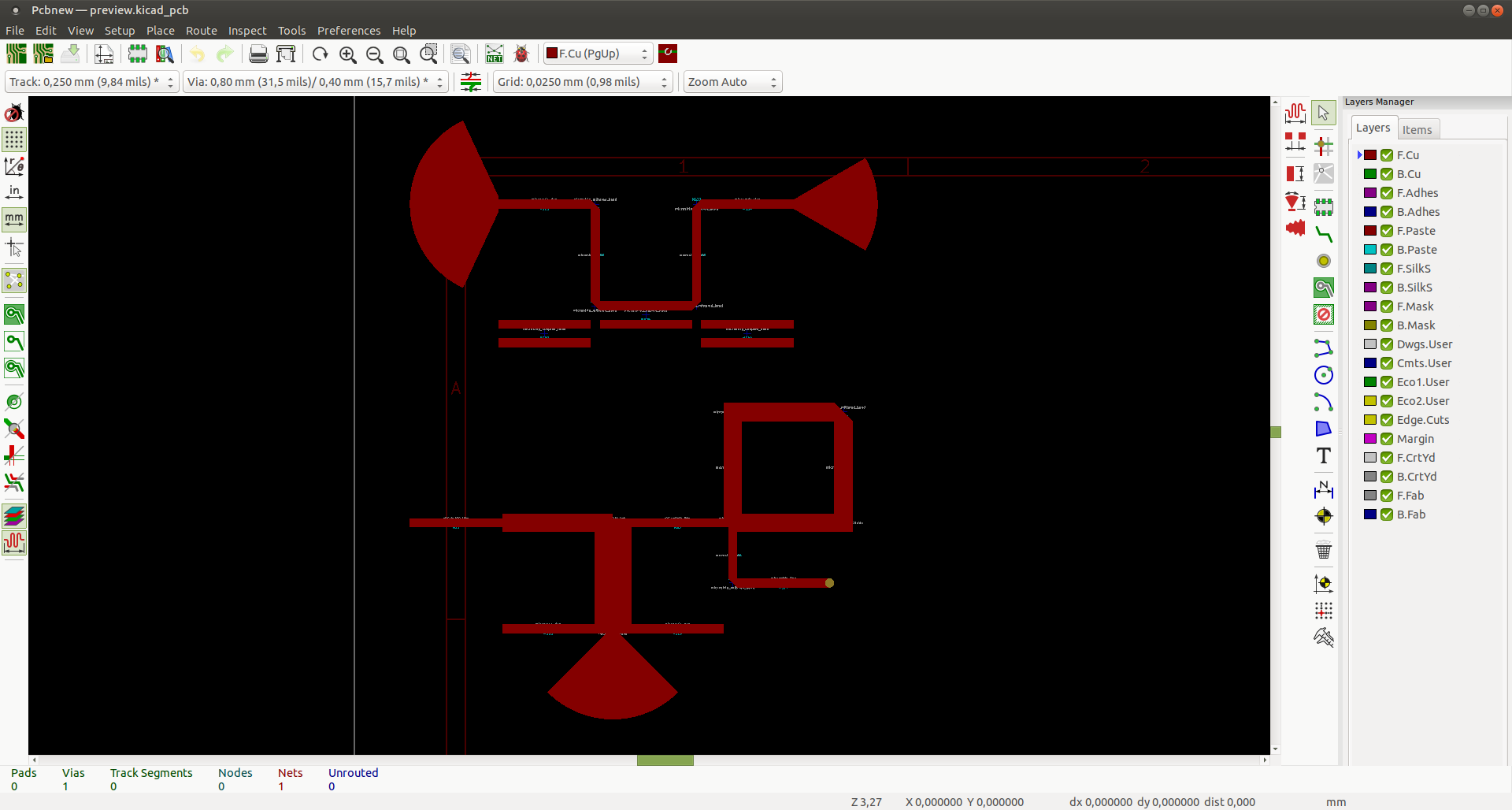Click the Zoom out magnifier icon
Image resolution: width=1512 pixels, height=810 pixels.
375,54
